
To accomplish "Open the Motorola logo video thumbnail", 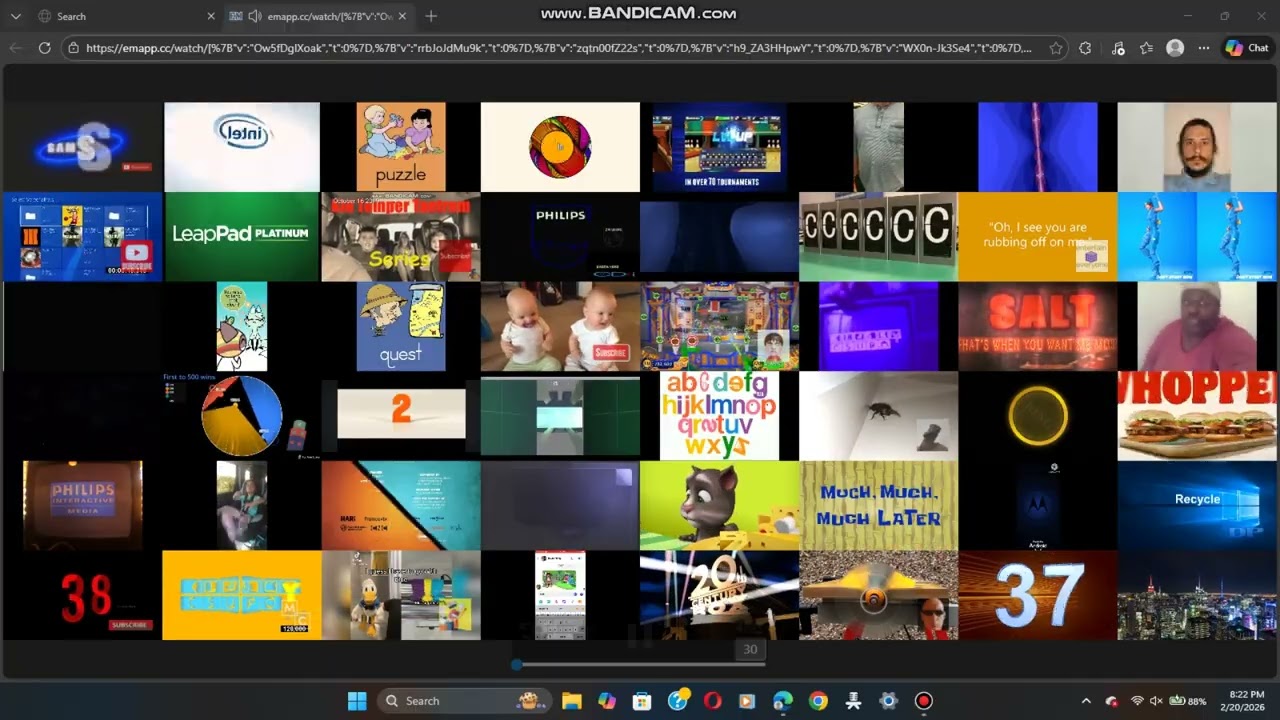I will (1038, 505).
